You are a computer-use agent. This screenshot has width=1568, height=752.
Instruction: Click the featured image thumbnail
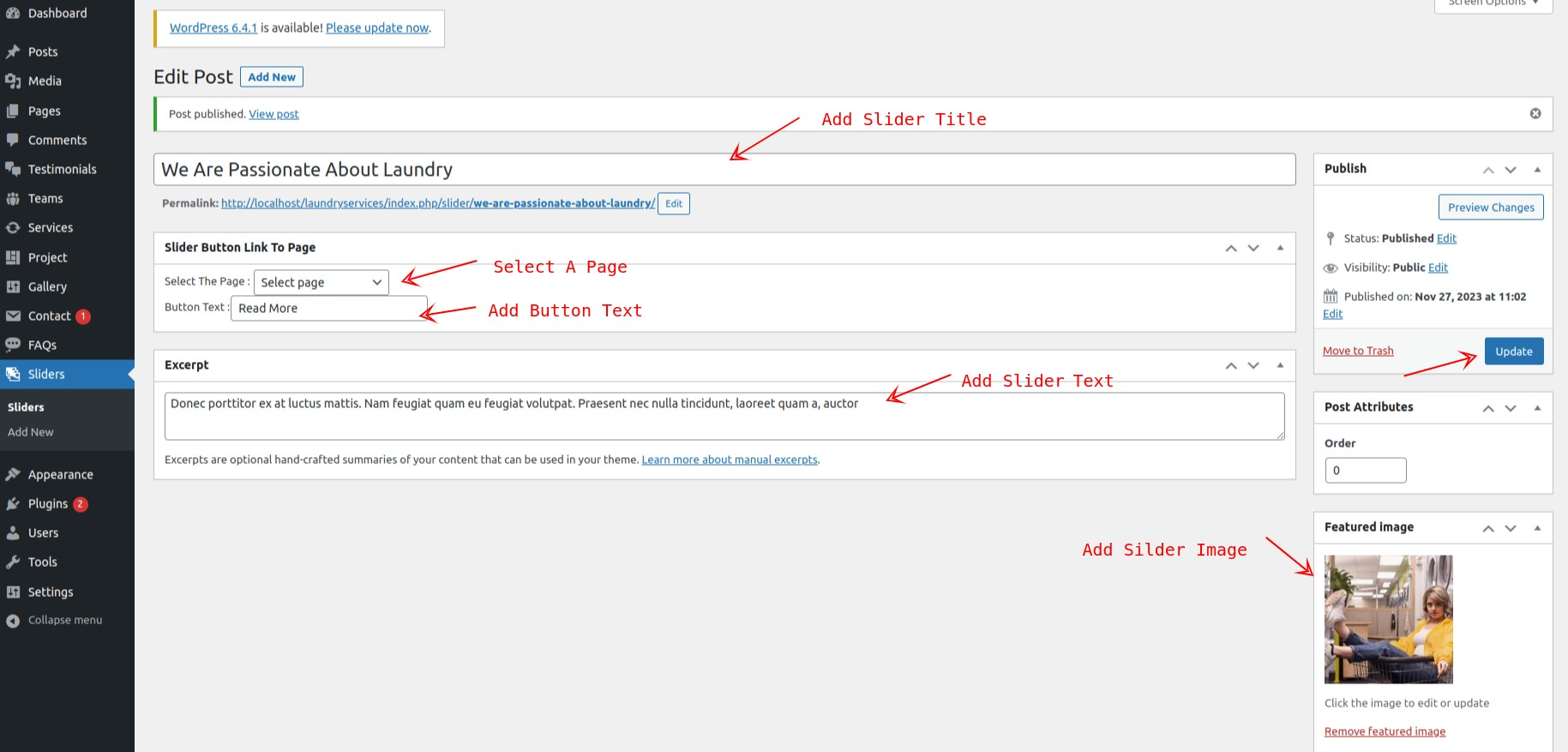click(x=1388, y=619)
